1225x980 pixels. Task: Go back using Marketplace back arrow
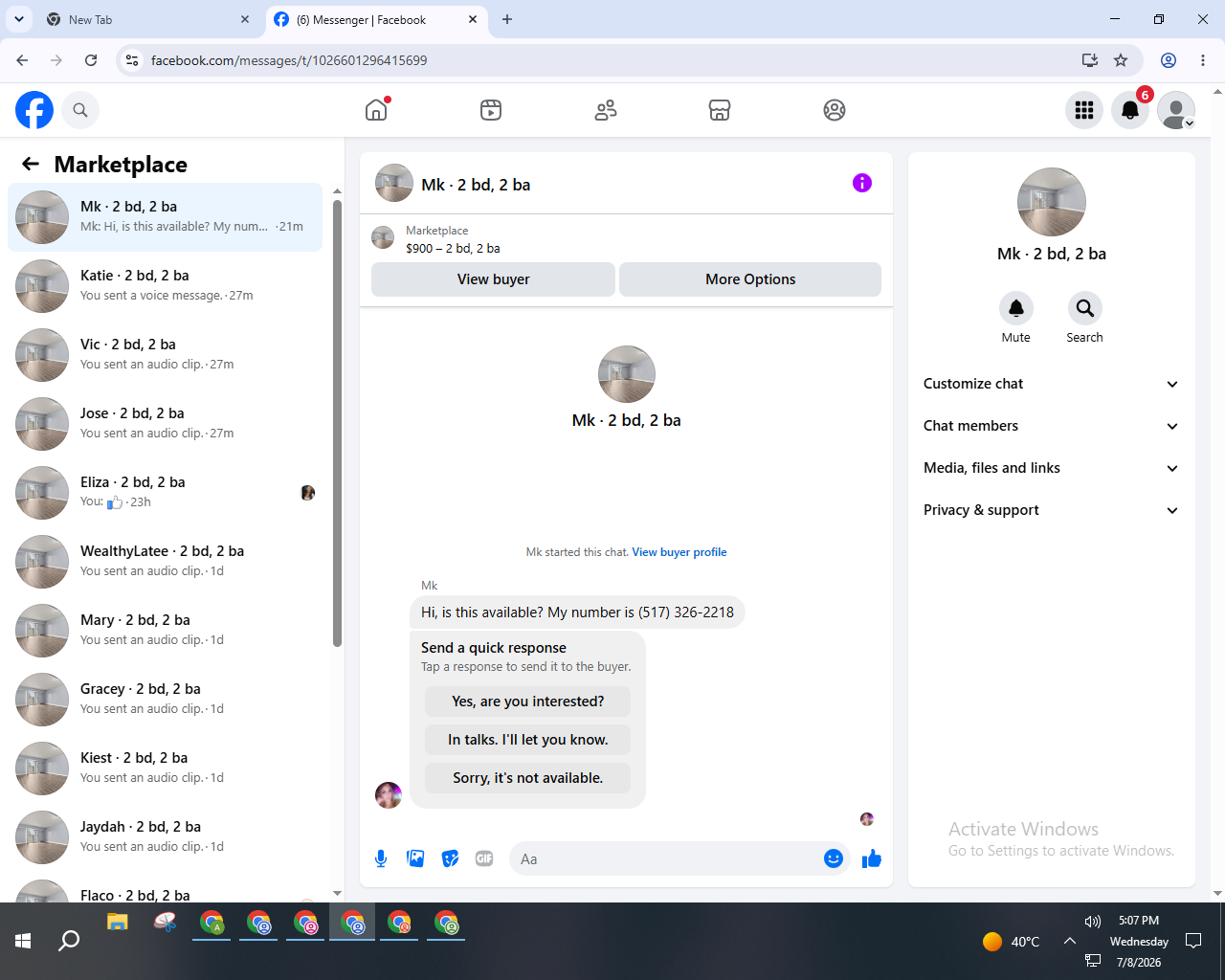[x=31, y=164]
